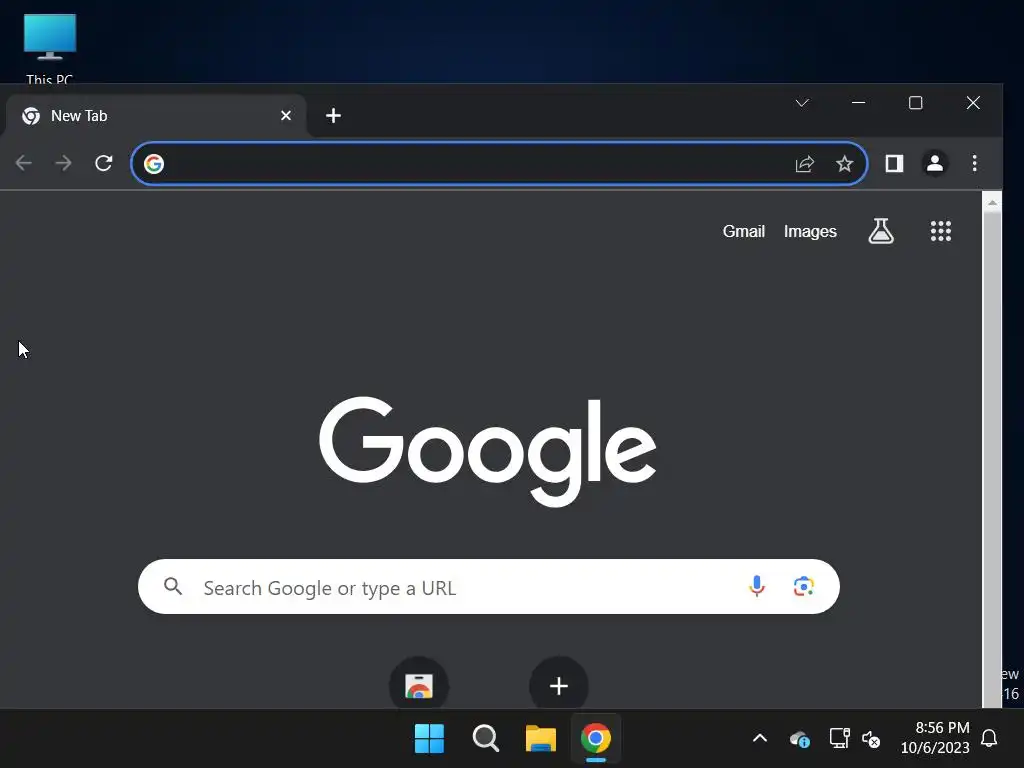Image resolution: width=1024 pixels, height=768 pixels.
Task: Click the Search Google or type a URL box
Action: click(488, 586)
